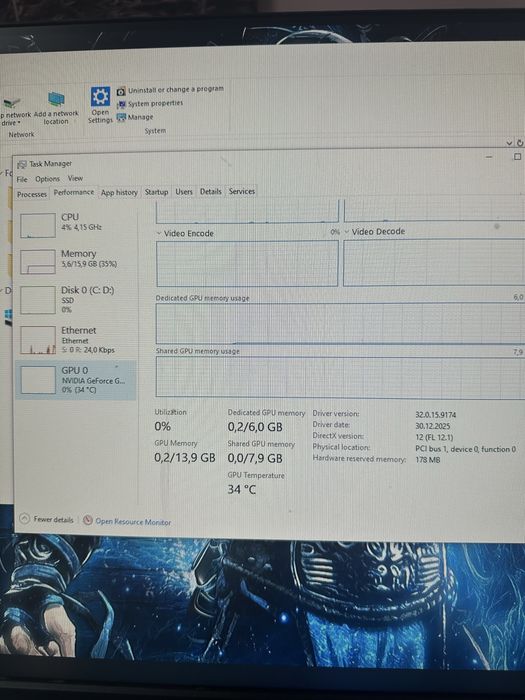Viewport: 525px width, 700px height.
Task: Open the Options menu in Task Manager
Action: [x=47, y=179]
